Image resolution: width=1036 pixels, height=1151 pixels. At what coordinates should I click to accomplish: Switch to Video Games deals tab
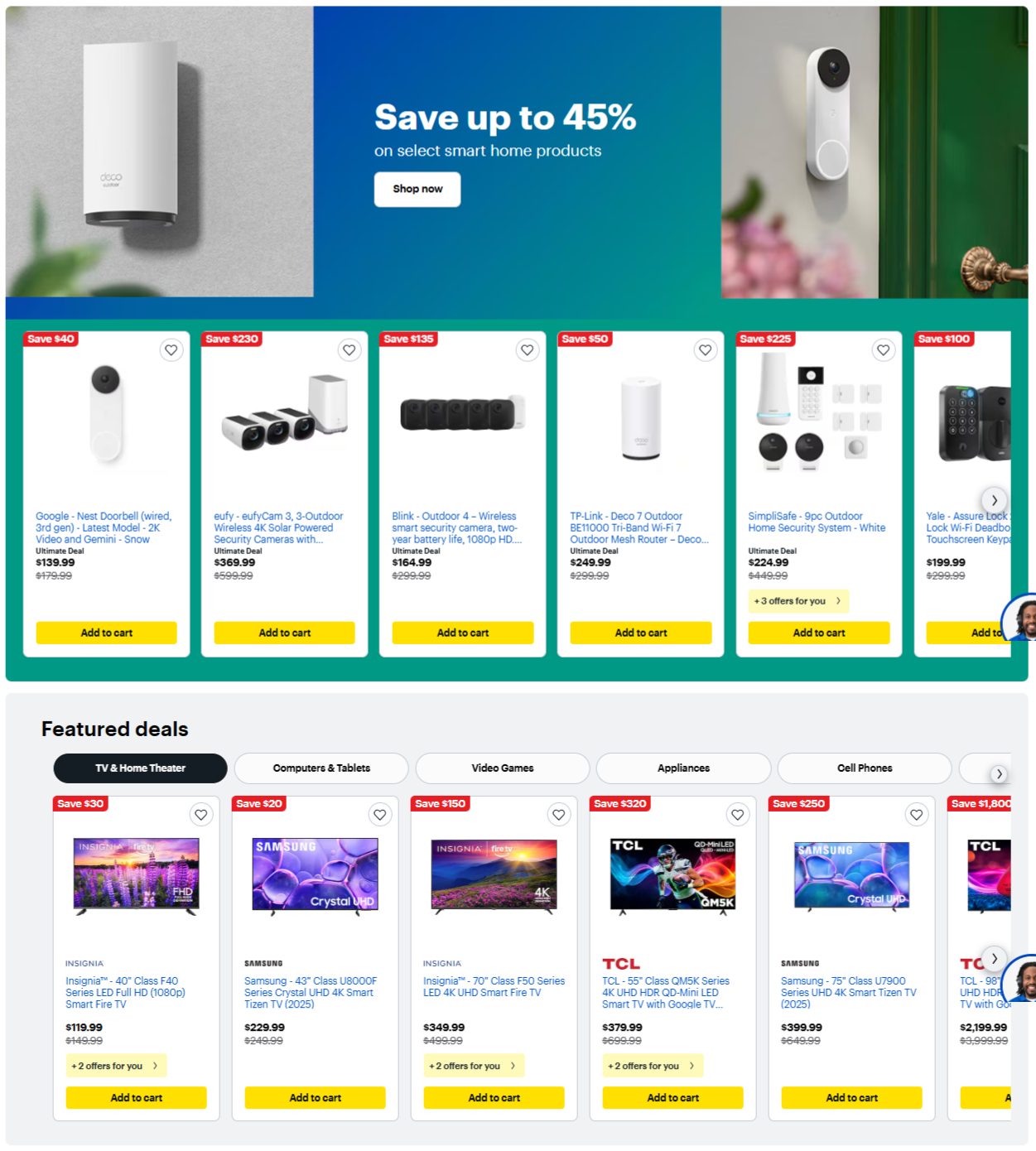[x=503, y=768]
